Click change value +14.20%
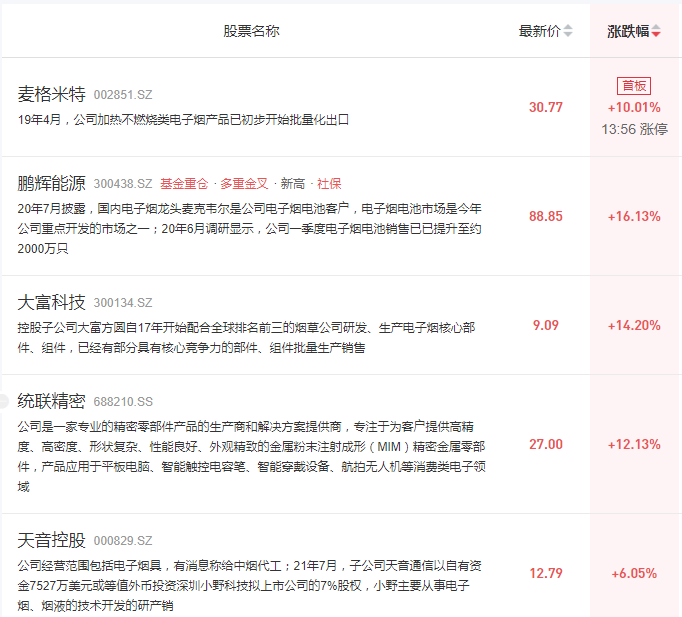Viewport: 682px width, 617px height. click(x=634, y=325)
